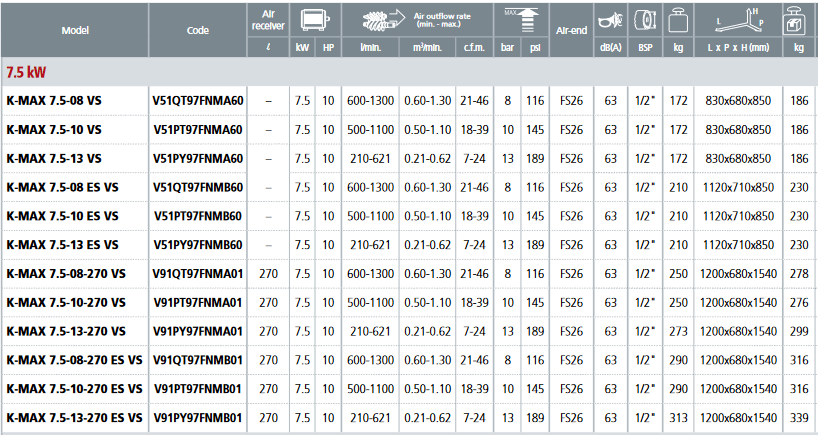Click the L x P x H (mm) header
This screenshot has height=435, width=818.
click(738, 47)
